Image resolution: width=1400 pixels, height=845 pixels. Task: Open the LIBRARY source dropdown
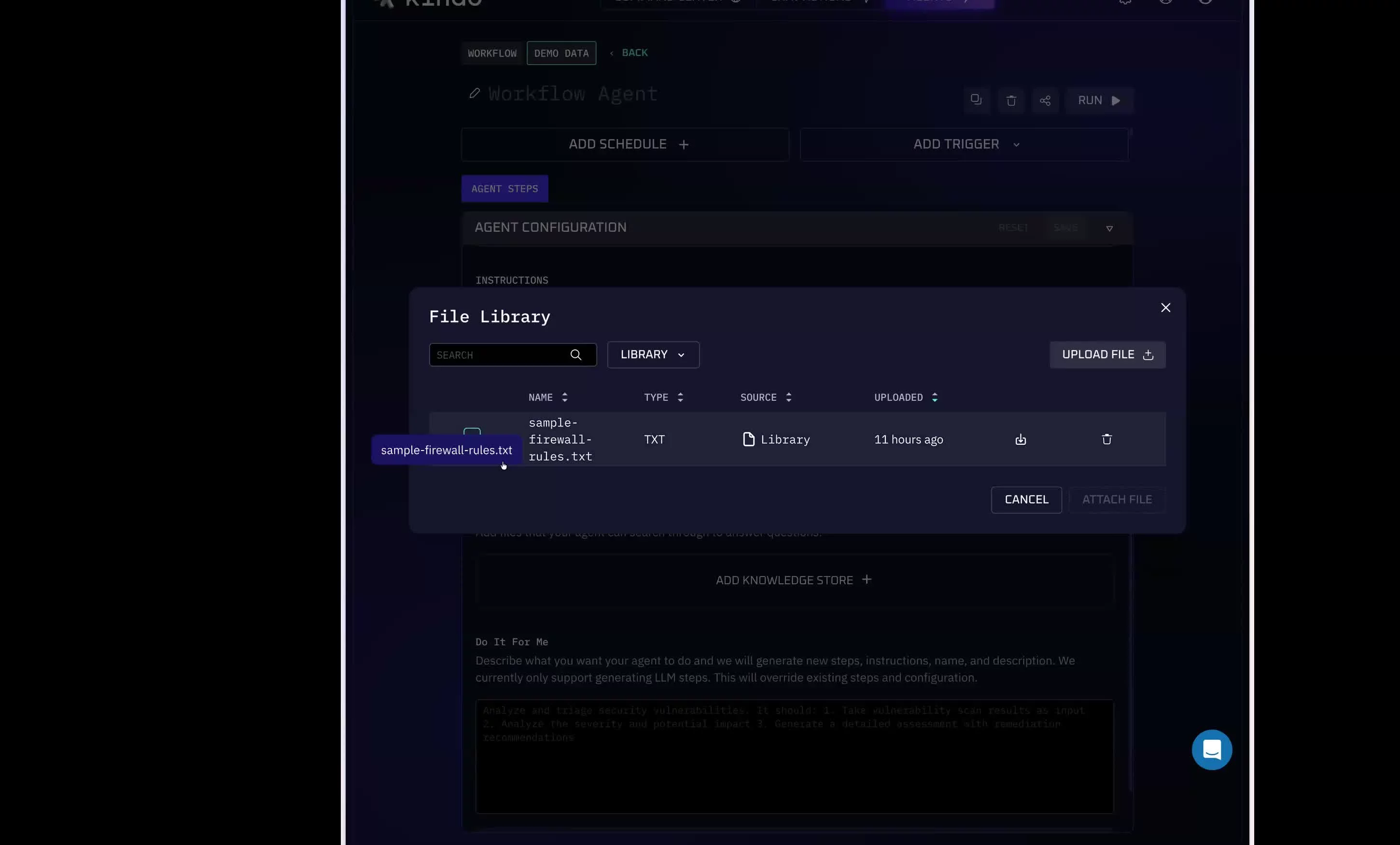coord(653,354)
